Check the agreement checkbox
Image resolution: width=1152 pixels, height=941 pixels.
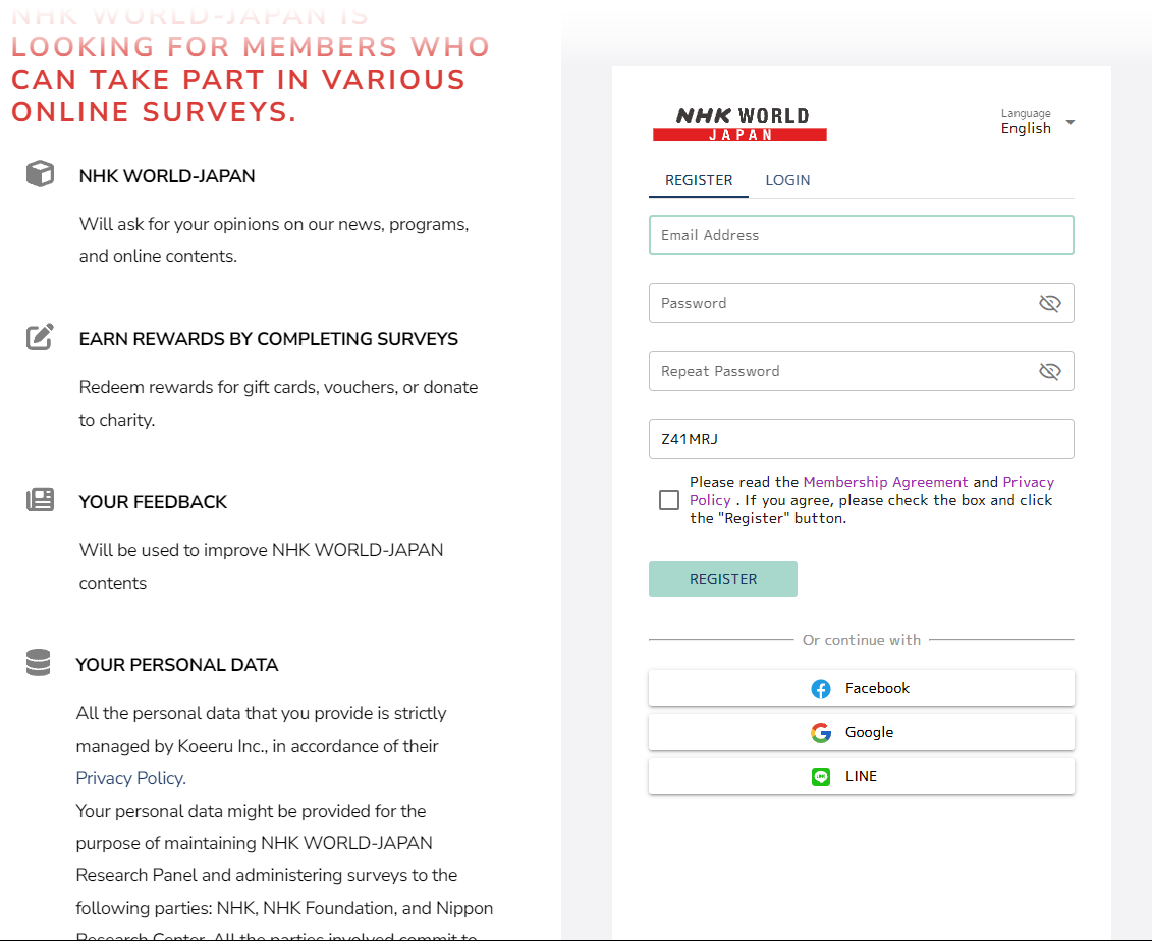pyautogui.click(x=669, y=500)
